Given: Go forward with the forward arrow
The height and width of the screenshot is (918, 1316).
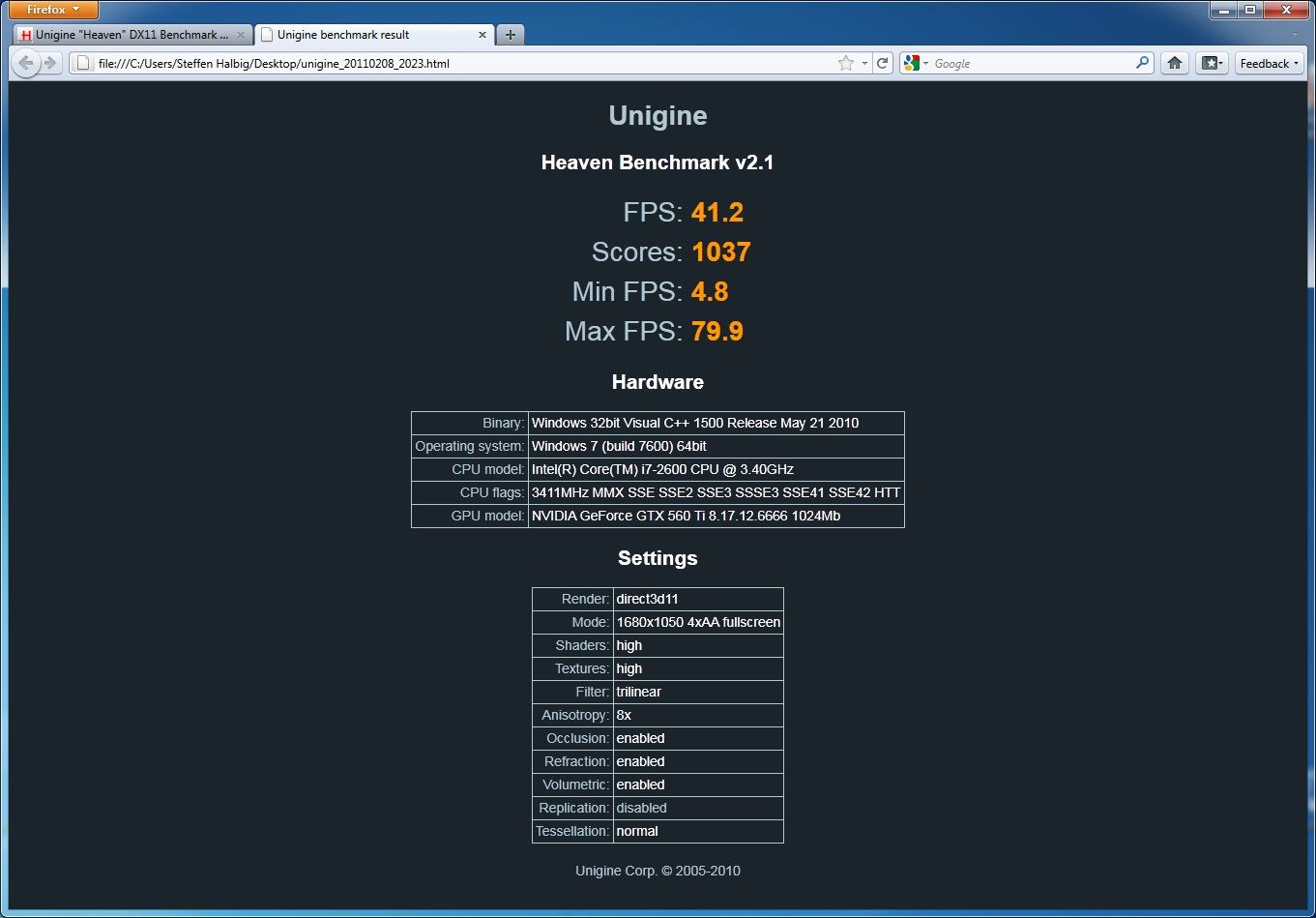Looking at the screenshot, I should [49, 63].
